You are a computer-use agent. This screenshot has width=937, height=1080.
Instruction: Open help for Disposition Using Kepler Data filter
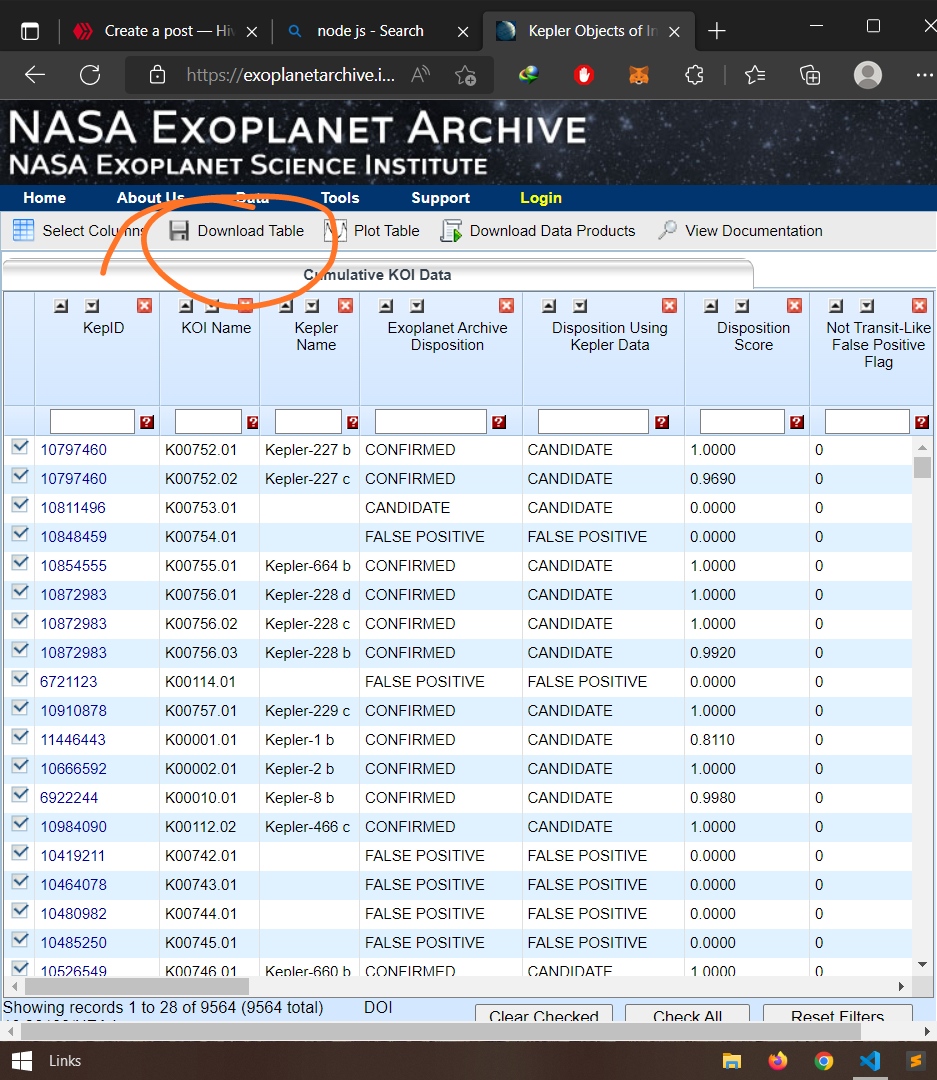point(662,422)
